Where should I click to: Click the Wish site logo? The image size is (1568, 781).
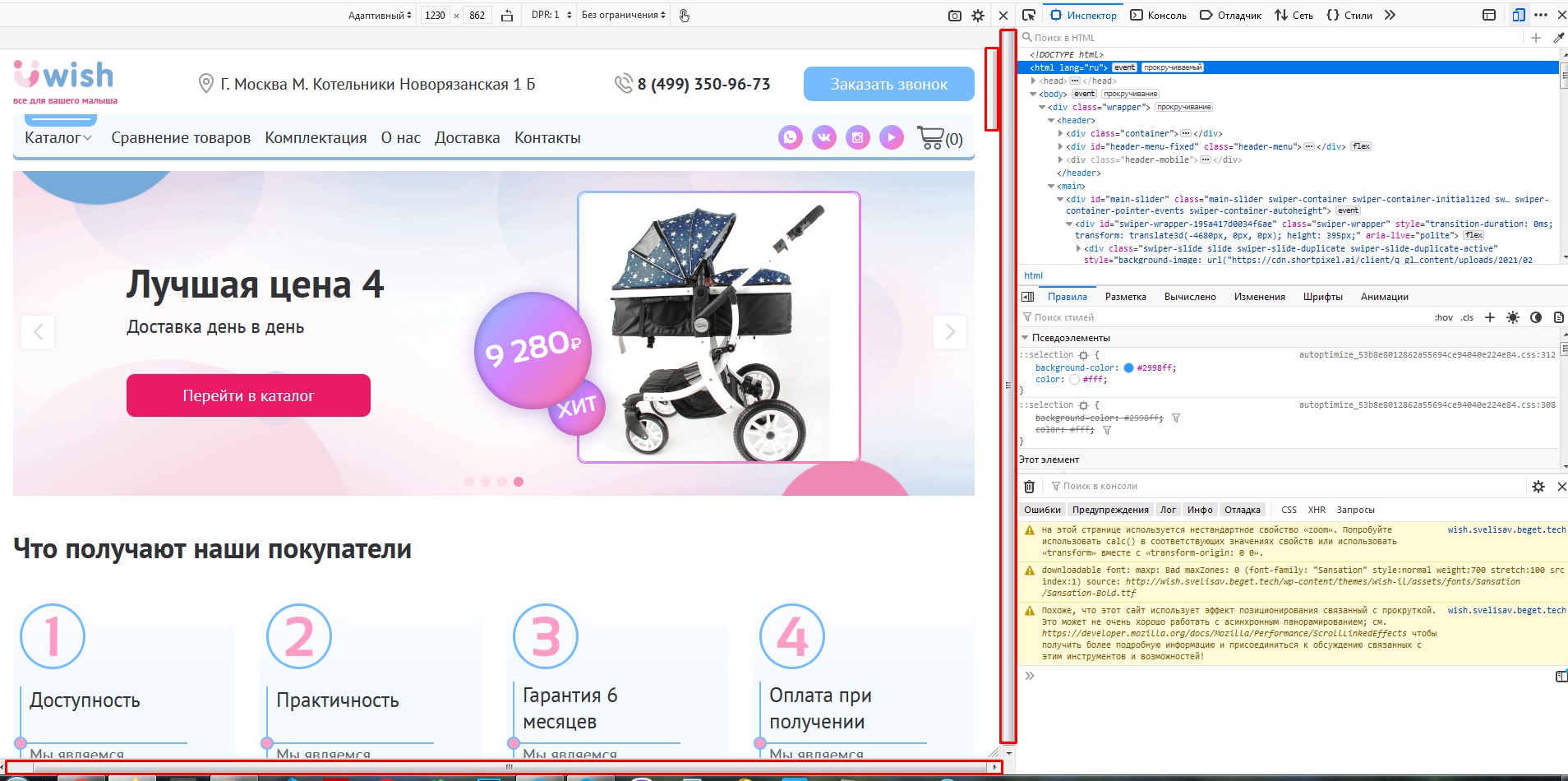65,81
